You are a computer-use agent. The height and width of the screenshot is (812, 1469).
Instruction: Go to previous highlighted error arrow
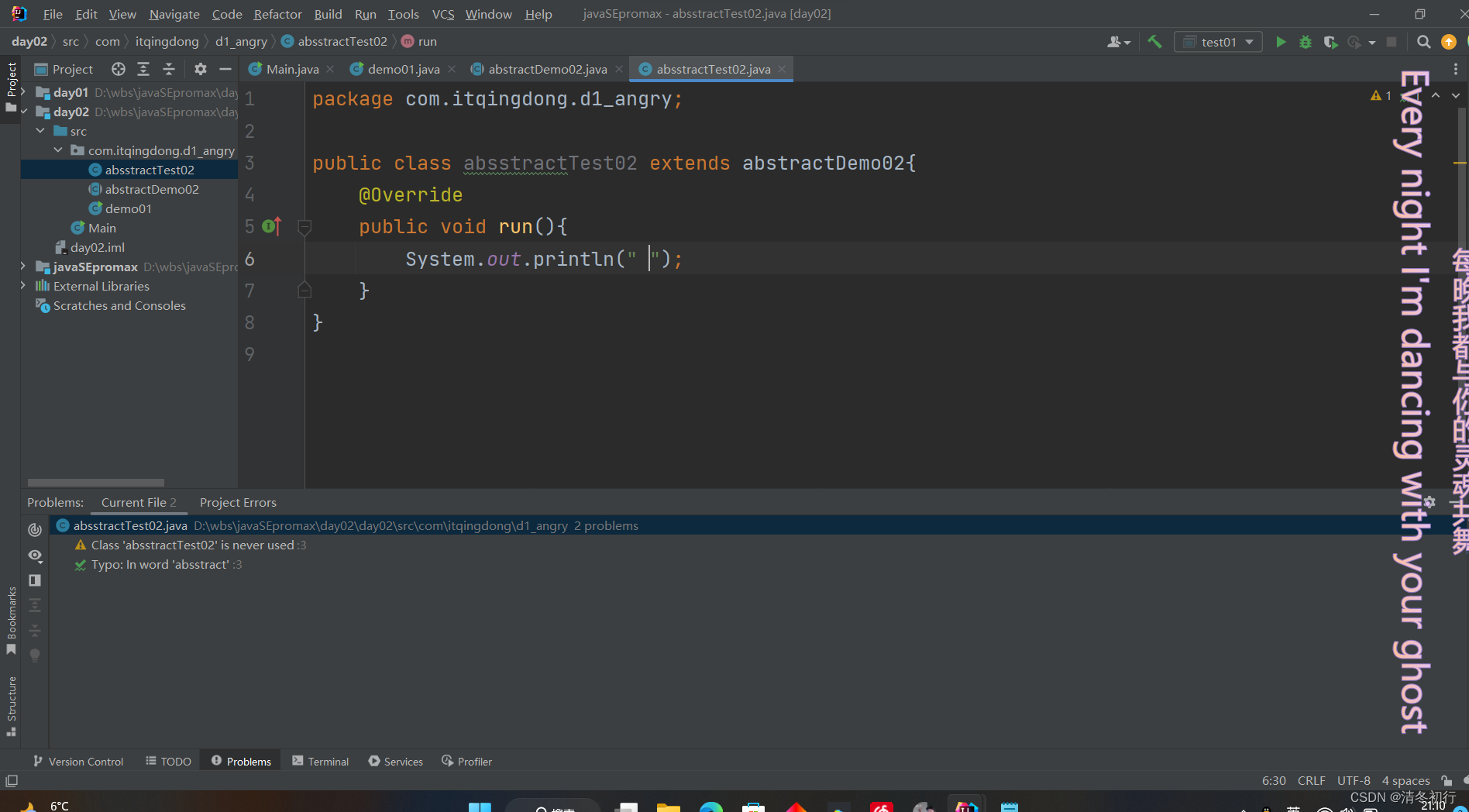click(1436, 95)
